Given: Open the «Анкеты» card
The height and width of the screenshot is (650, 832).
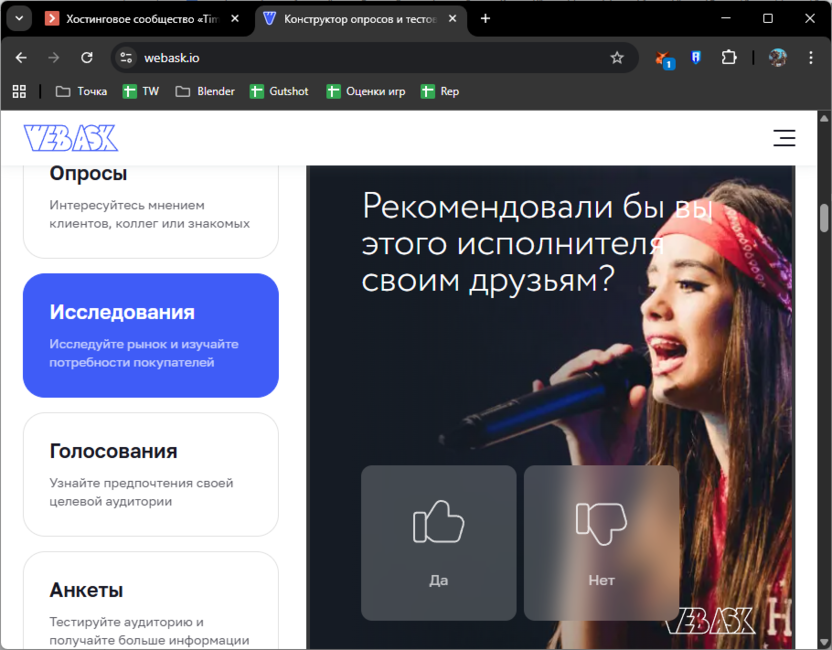Looking at the screenshot, I should point(150,600).
